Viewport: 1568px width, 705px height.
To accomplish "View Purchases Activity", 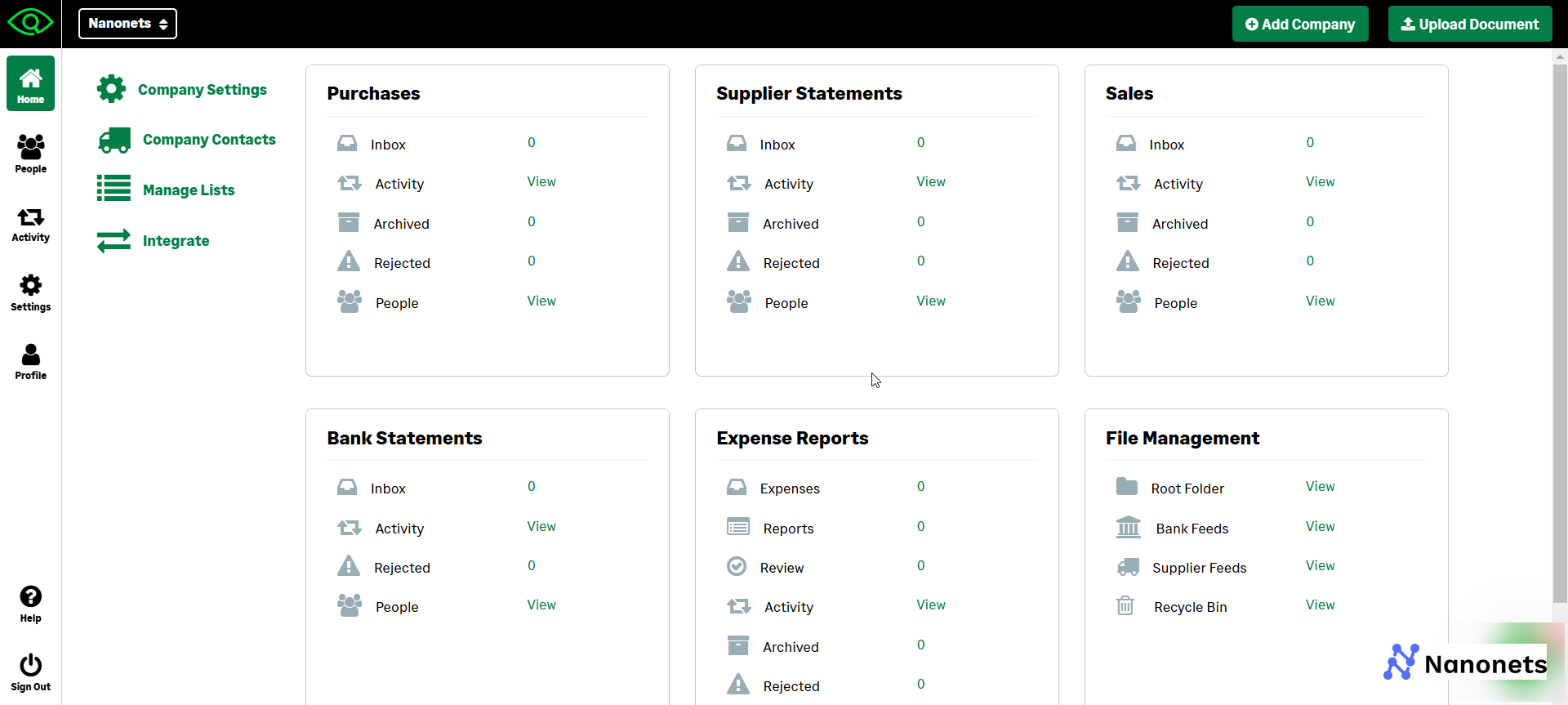I will tap(541, 181).
